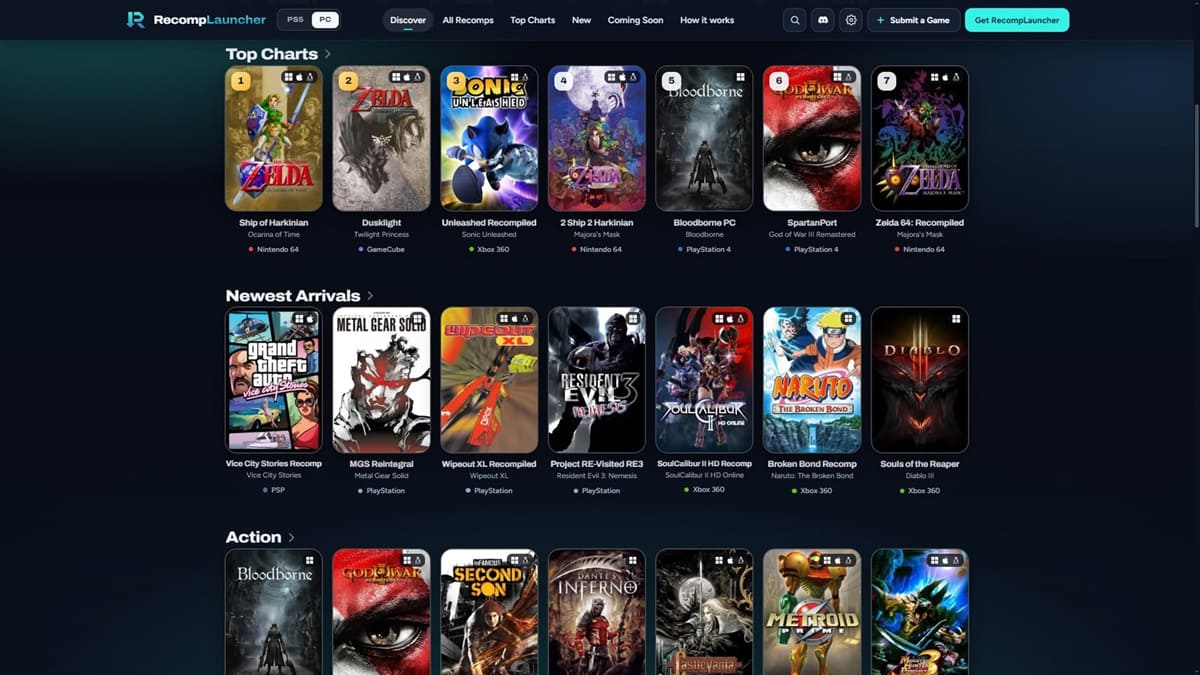Open the Vice City Stories Recomp cover
The height and width of the screenshot is (675, 1200).
274,380
